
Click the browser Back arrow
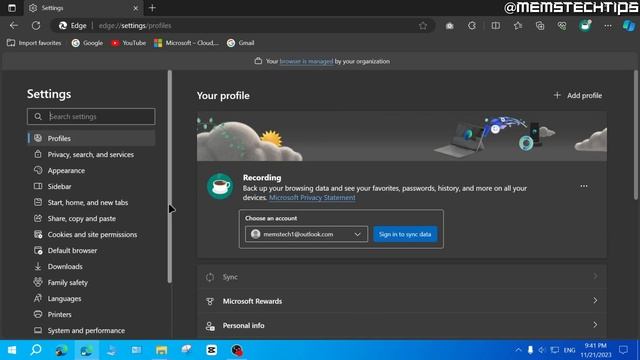(14, 25)
